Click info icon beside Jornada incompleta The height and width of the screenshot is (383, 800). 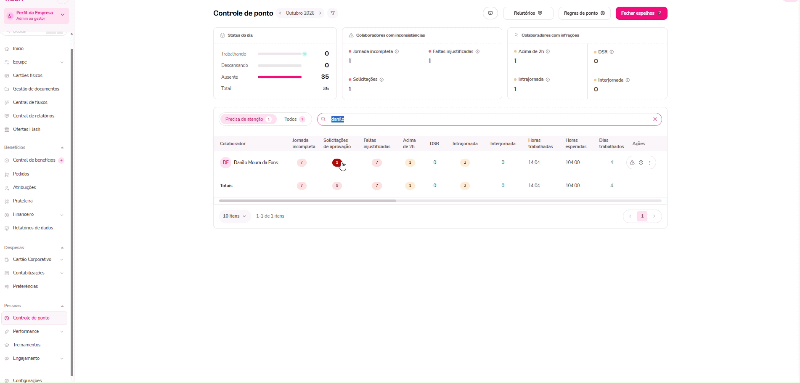click(397, 52)
